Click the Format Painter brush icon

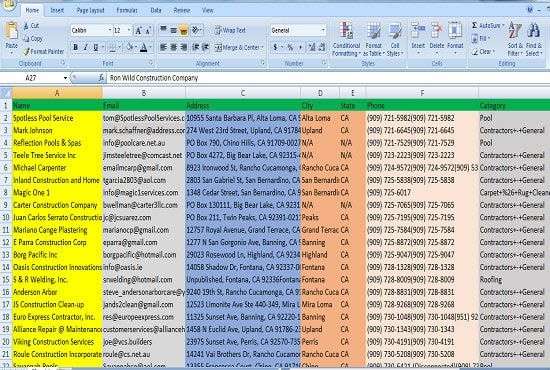(26, 52)
